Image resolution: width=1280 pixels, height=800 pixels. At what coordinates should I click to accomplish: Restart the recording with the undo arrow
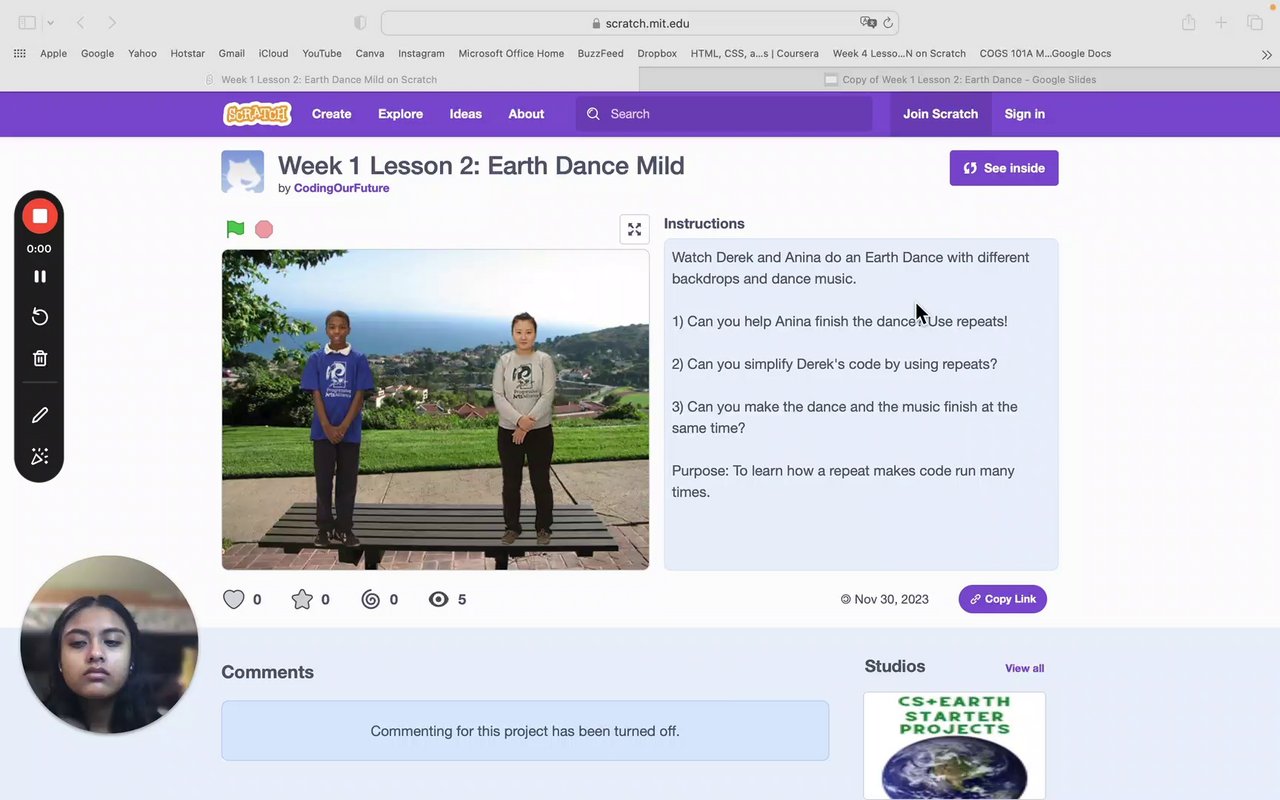coord(40,317)
